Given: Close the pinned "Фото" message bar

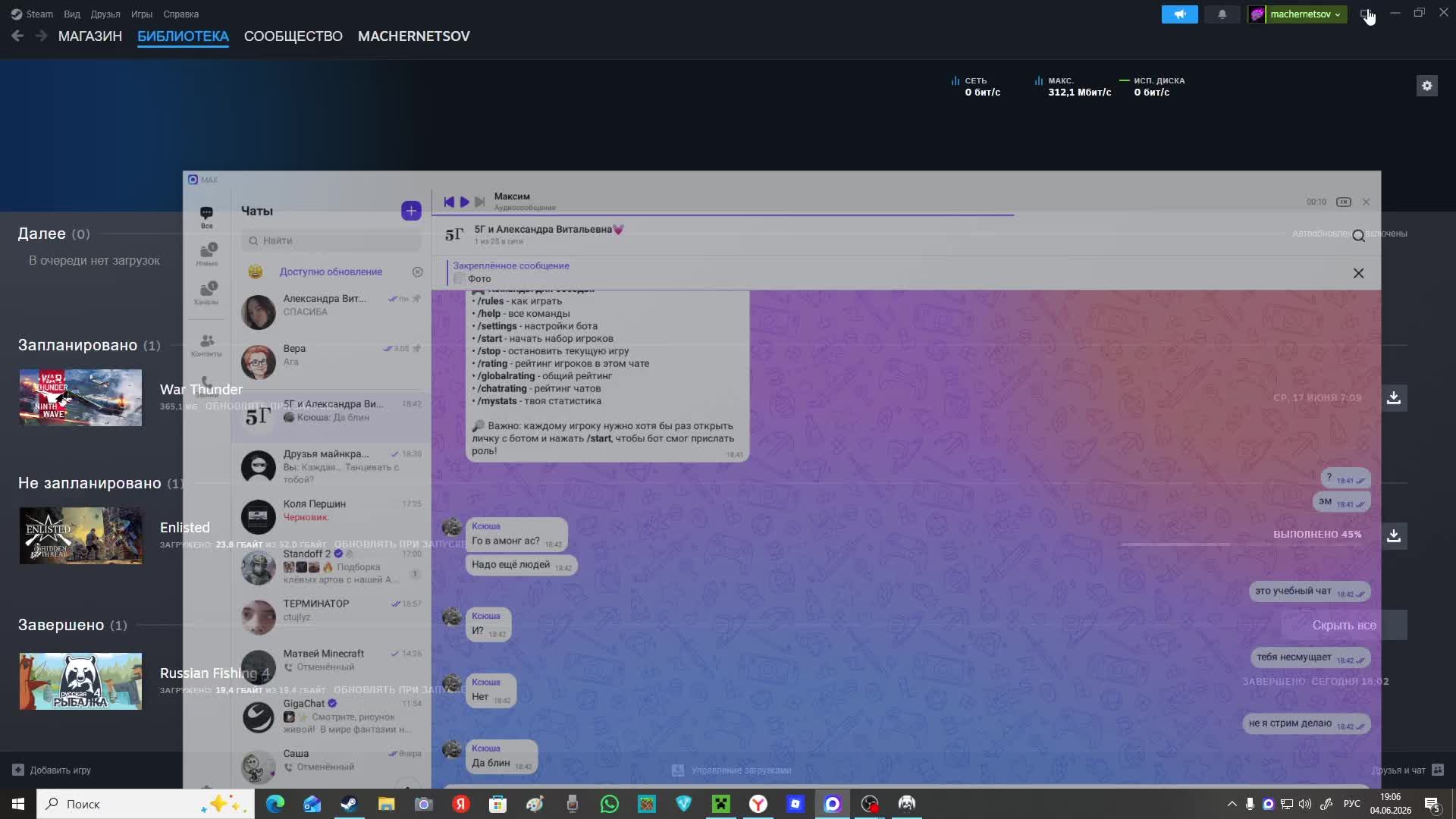Looking at the screenshot, I should point(1358,273).
